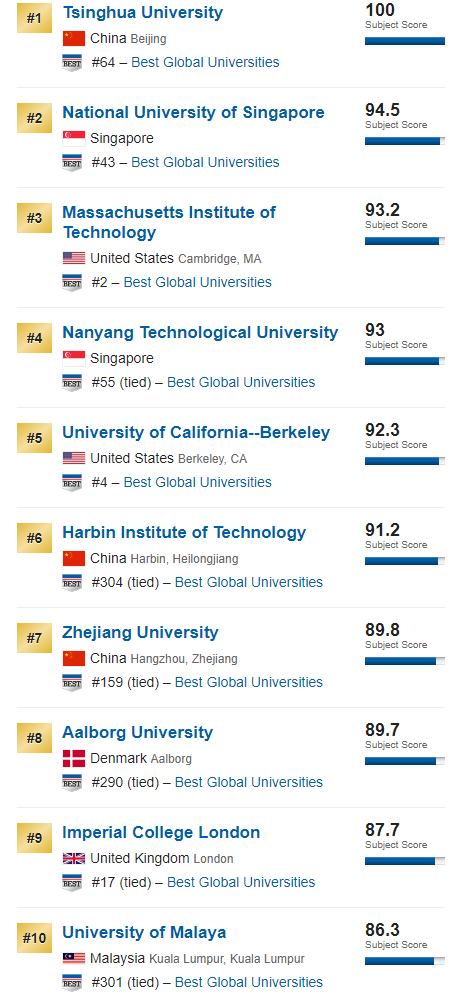Click the Best badge icon beside #304 (tied)

click(x=72, y=583)
